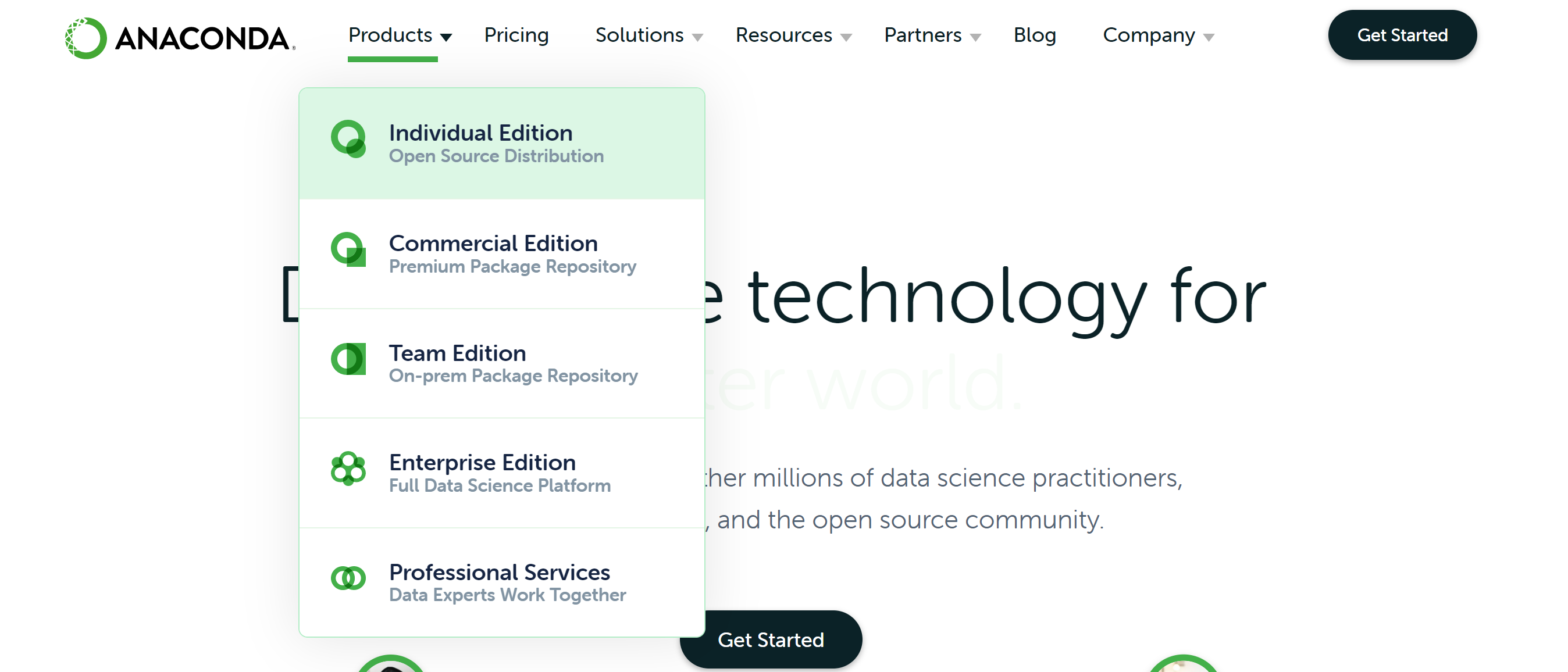
Task: Click the Team Edition half-circle icon
Action: tap(348, 359)
